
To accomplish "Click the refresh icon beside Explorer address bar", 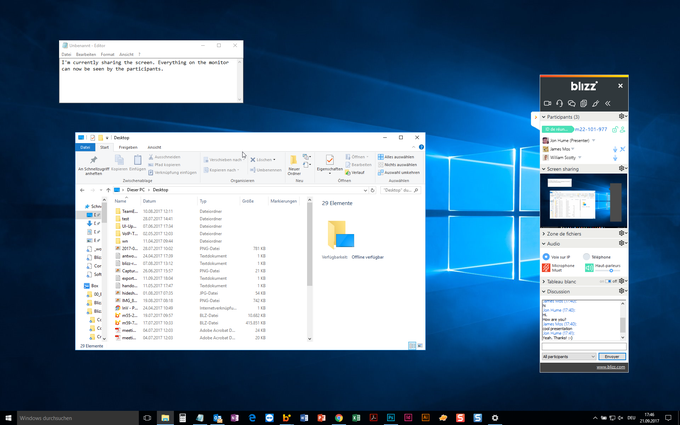I will pyautogui.click(x=372, y=190).
